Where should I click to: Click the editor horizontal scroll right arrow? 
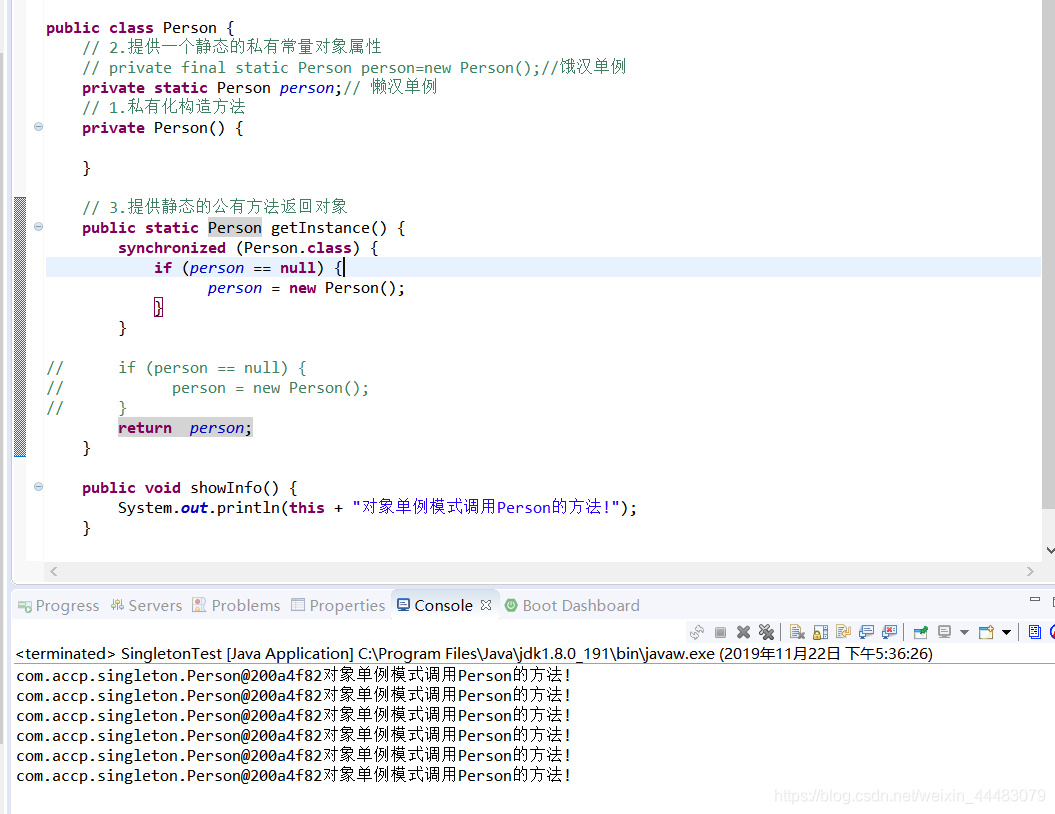[1030, 571]
